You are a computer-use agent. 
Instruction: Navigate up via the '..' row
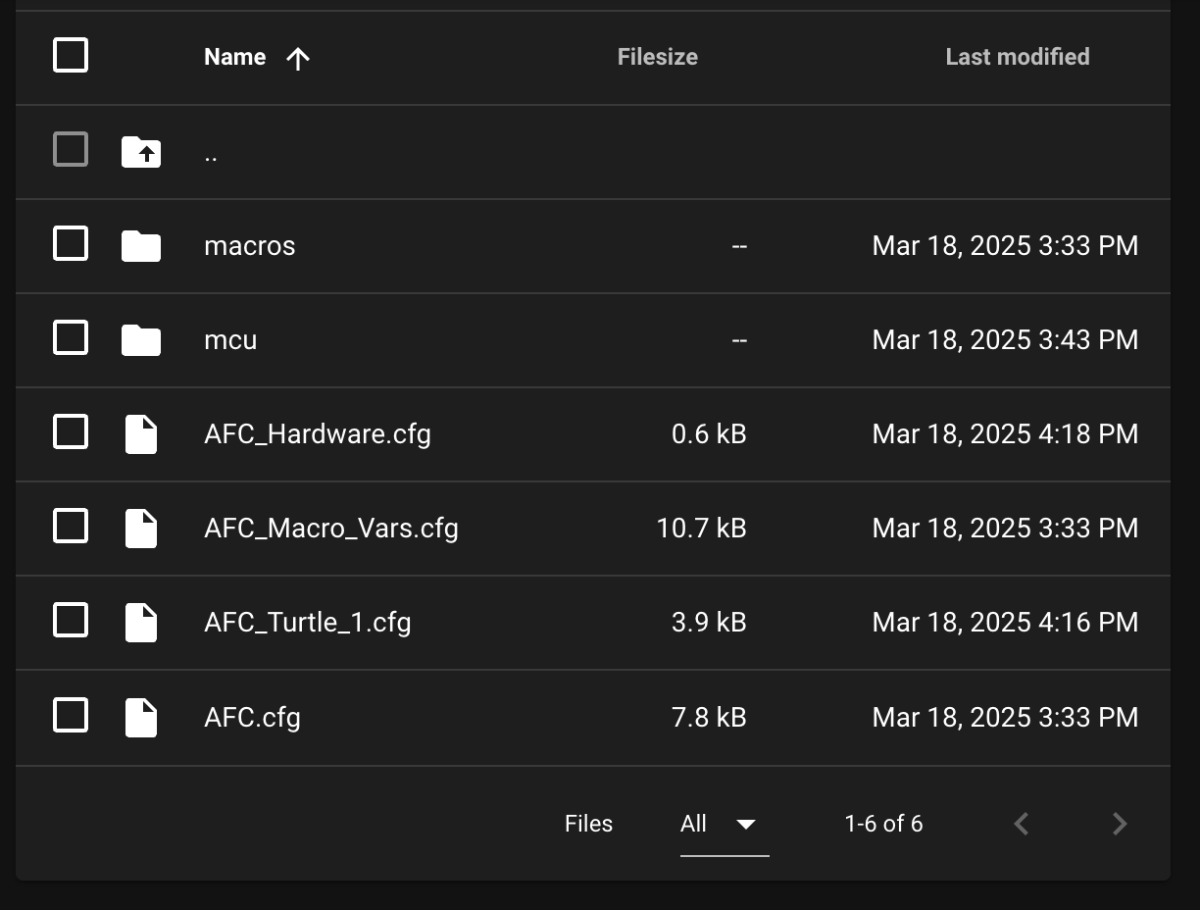coord(211,154)
